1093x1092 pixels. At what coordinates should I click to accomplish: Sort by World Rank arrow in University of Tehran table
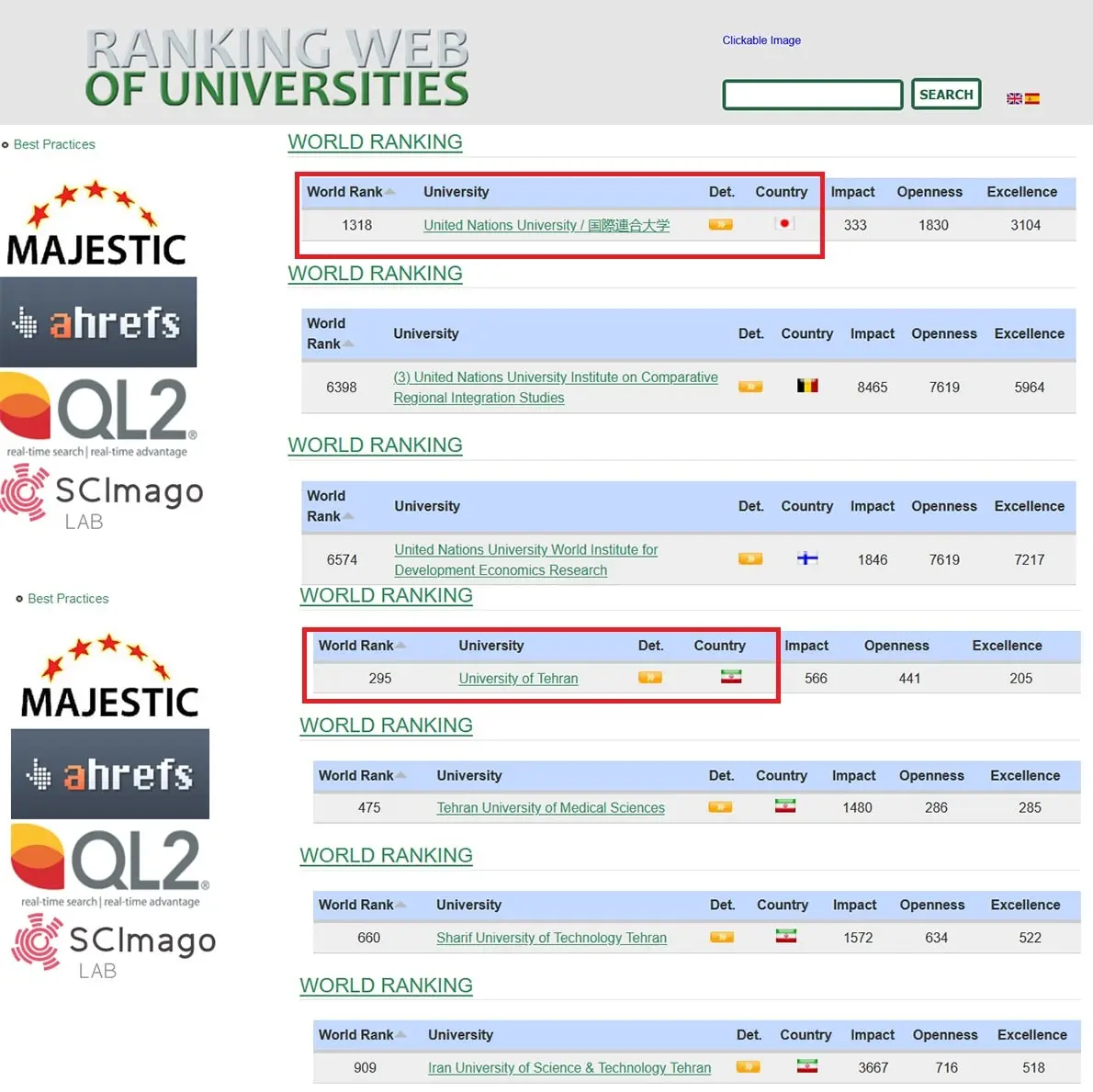[x=400, y=646]
